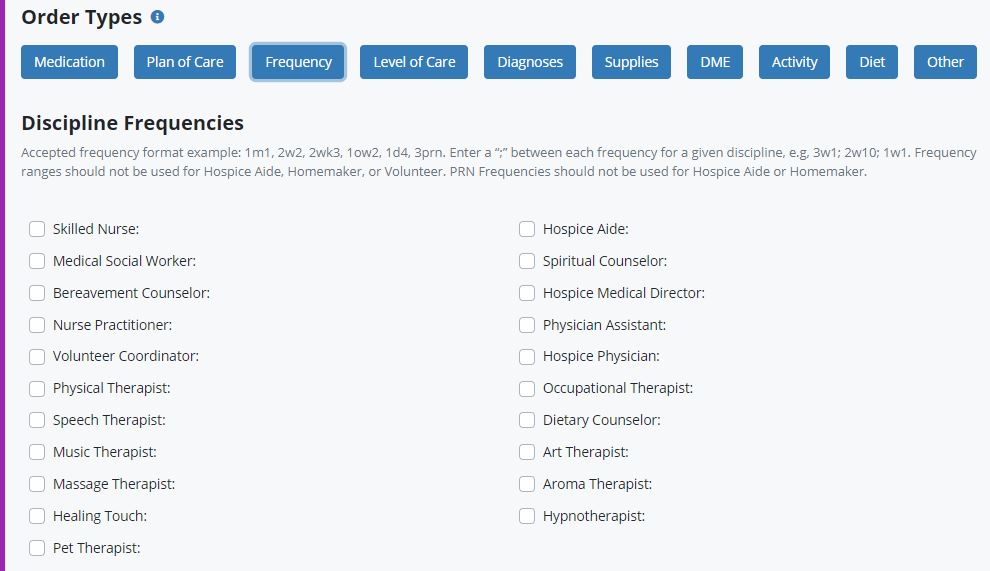Click the Order Types info icon
990x571 pixels.
pyautogui.click(x=158, y=18)
